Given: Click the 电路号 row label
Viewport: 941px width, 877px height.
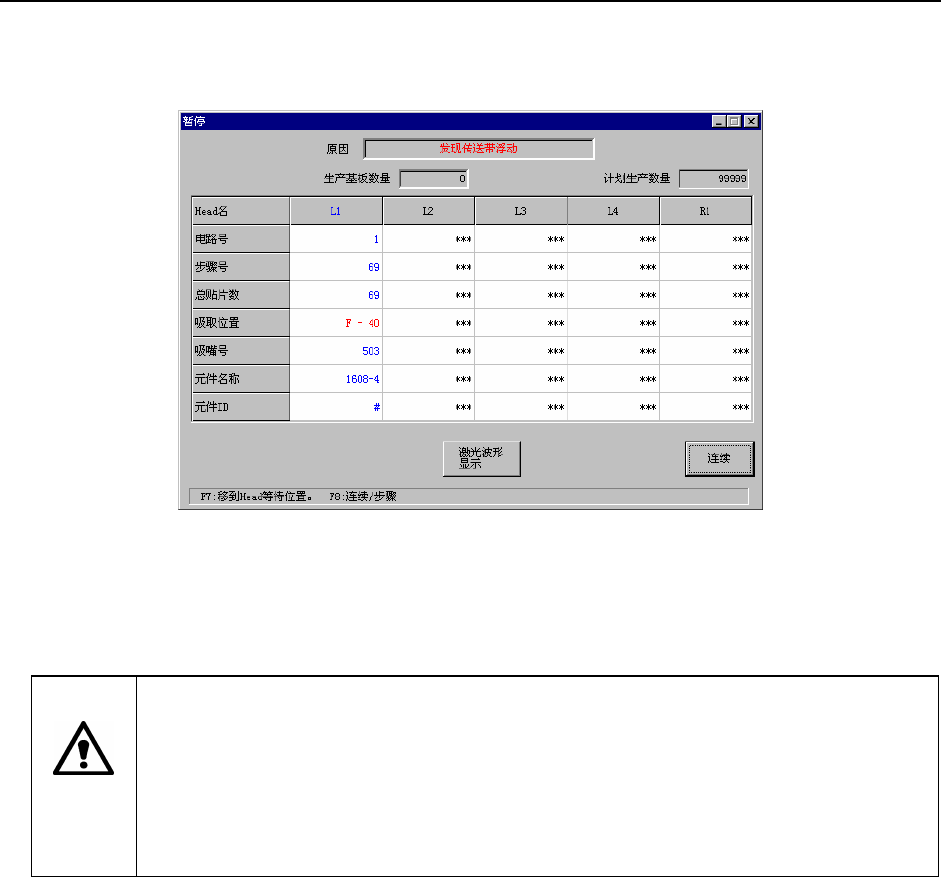Looking at the screenshot, I should pos(241,239).
